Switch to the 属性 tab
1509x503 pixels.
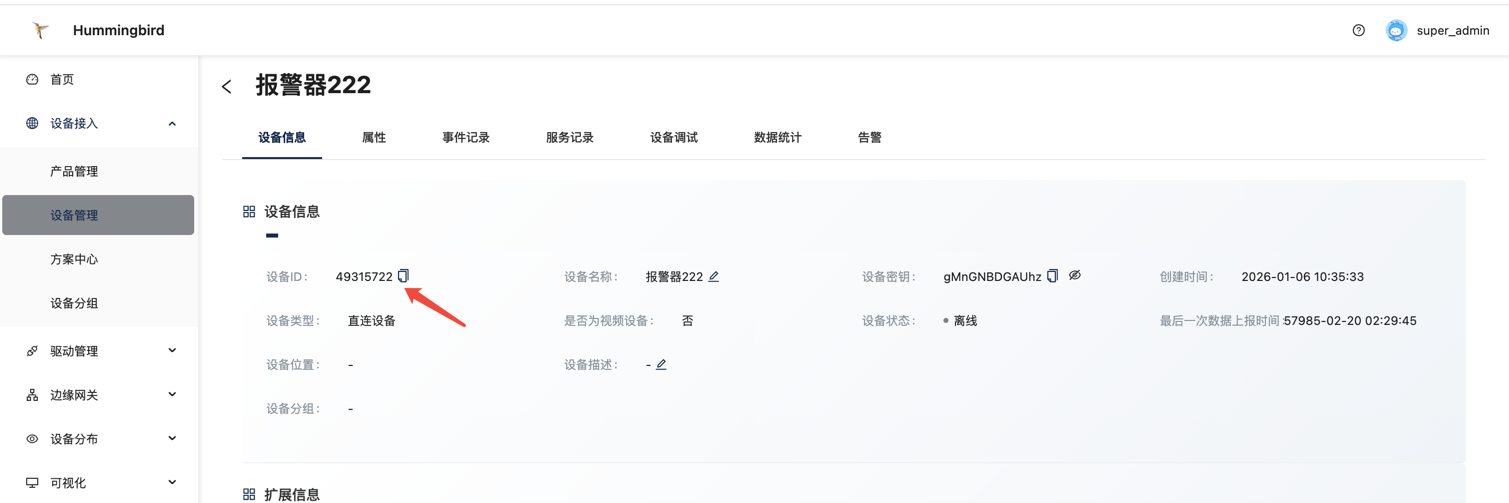click(x=374, y=138)
